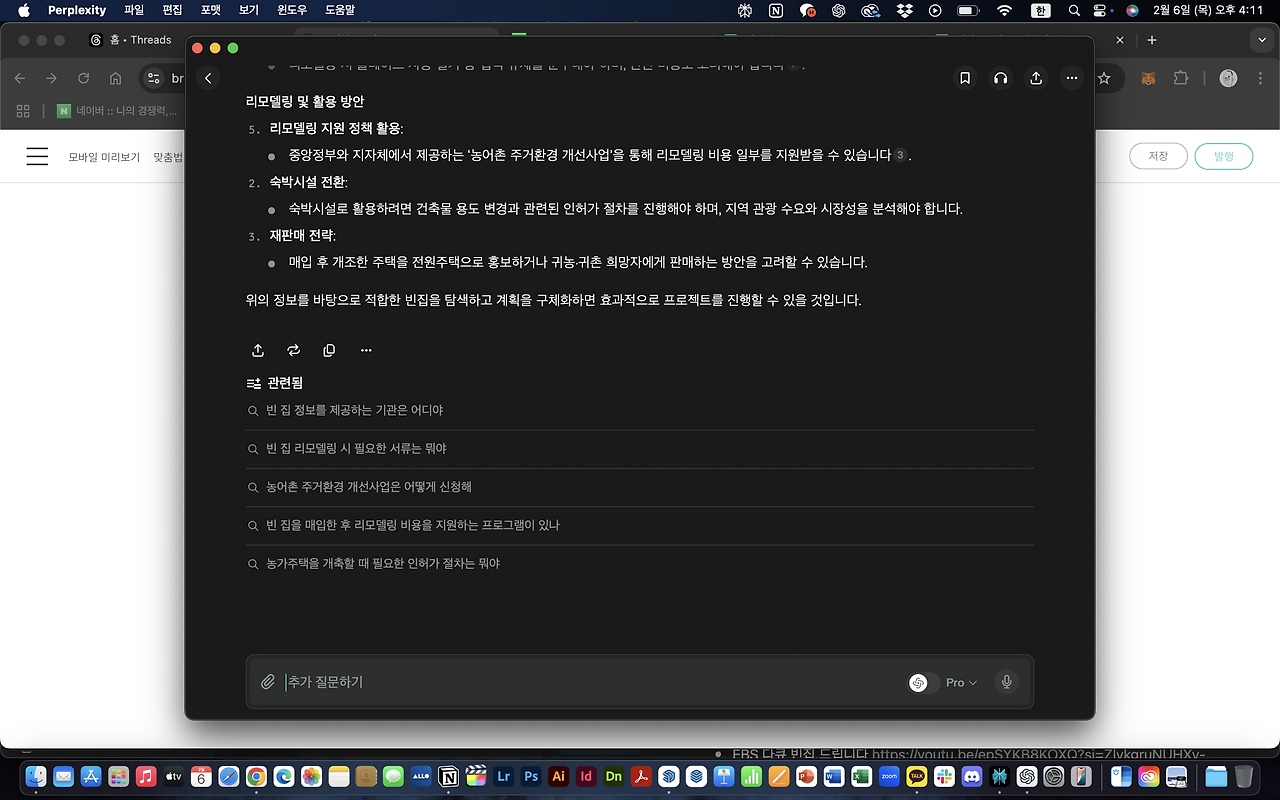Open the browser tab list chevron
This screenshot has height=800, width=1280.
pos(1262,40)
